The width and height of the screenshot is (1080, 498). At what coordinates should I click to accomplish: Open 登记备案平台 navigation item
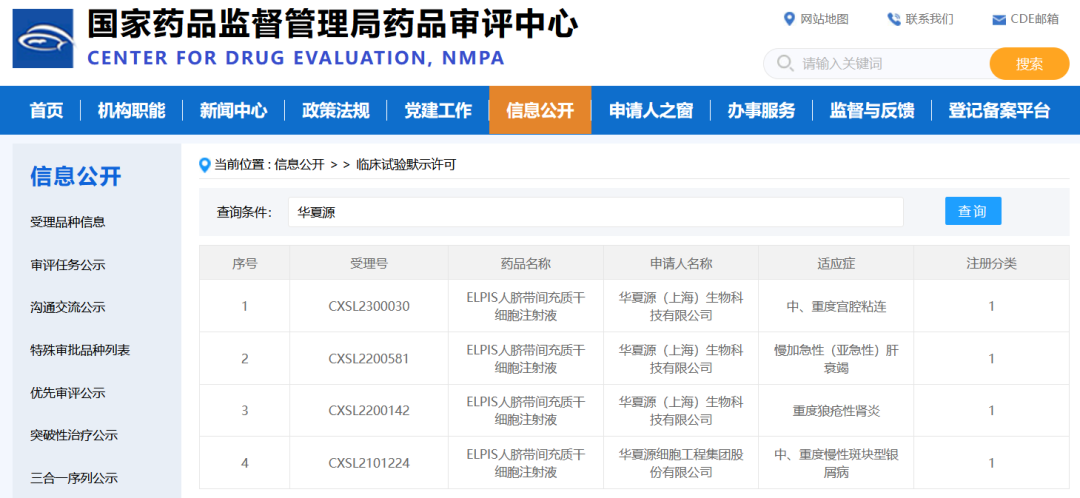pos(999,110)
